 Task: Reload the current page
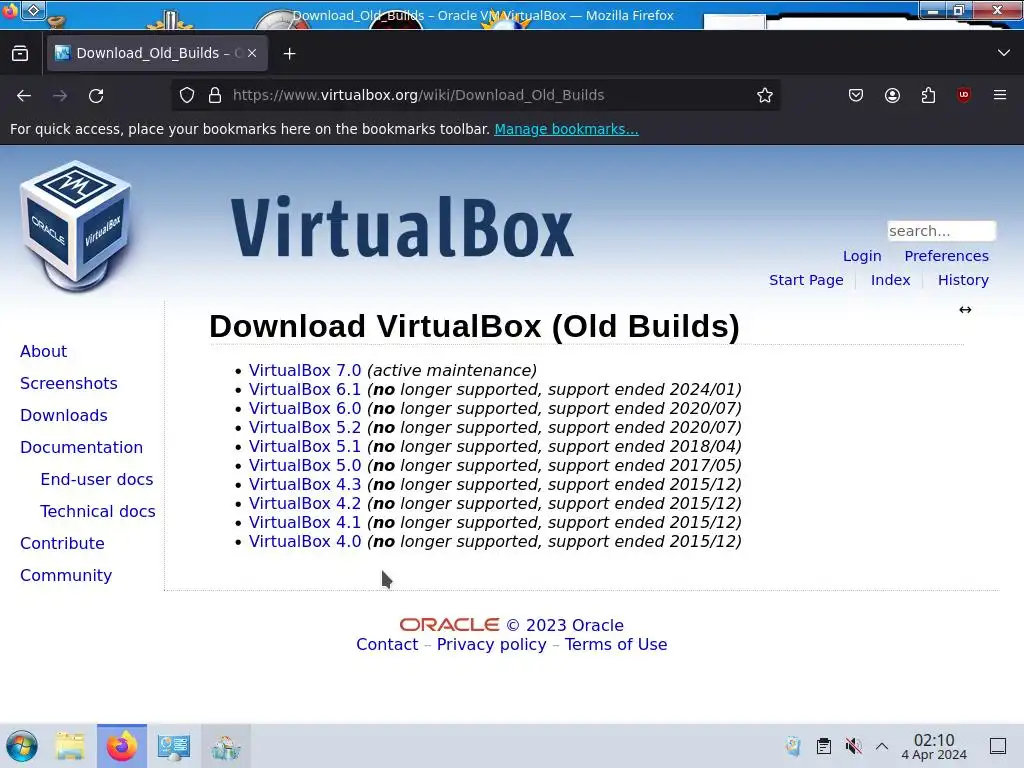point(96,95)
